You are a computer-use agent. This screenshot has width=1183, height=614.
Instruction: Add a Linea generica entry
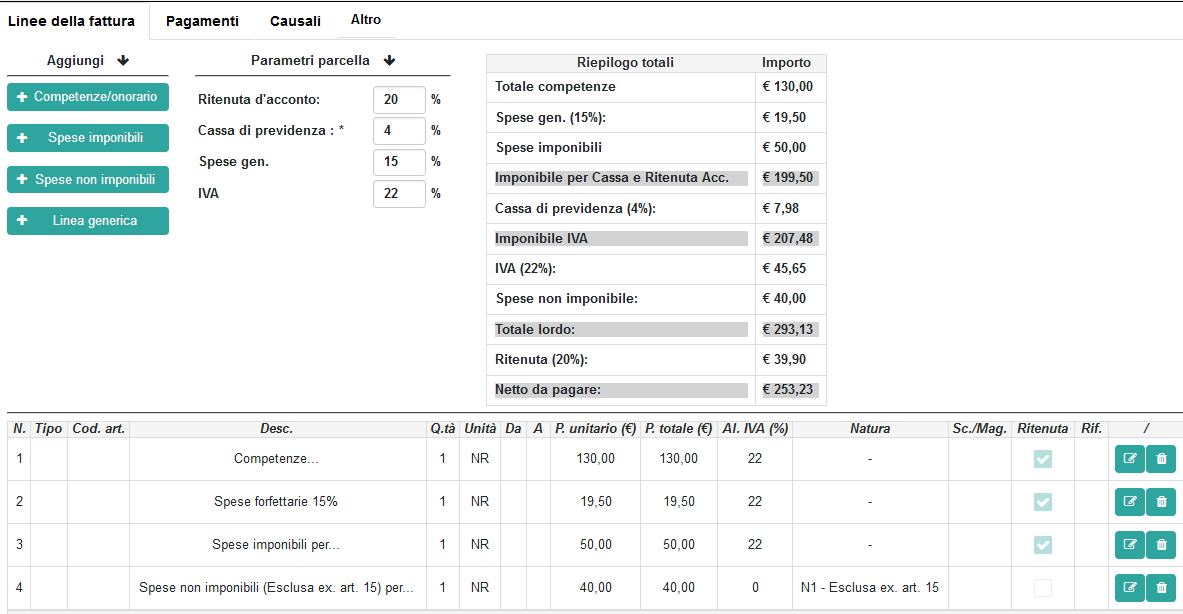coord(88,221)
